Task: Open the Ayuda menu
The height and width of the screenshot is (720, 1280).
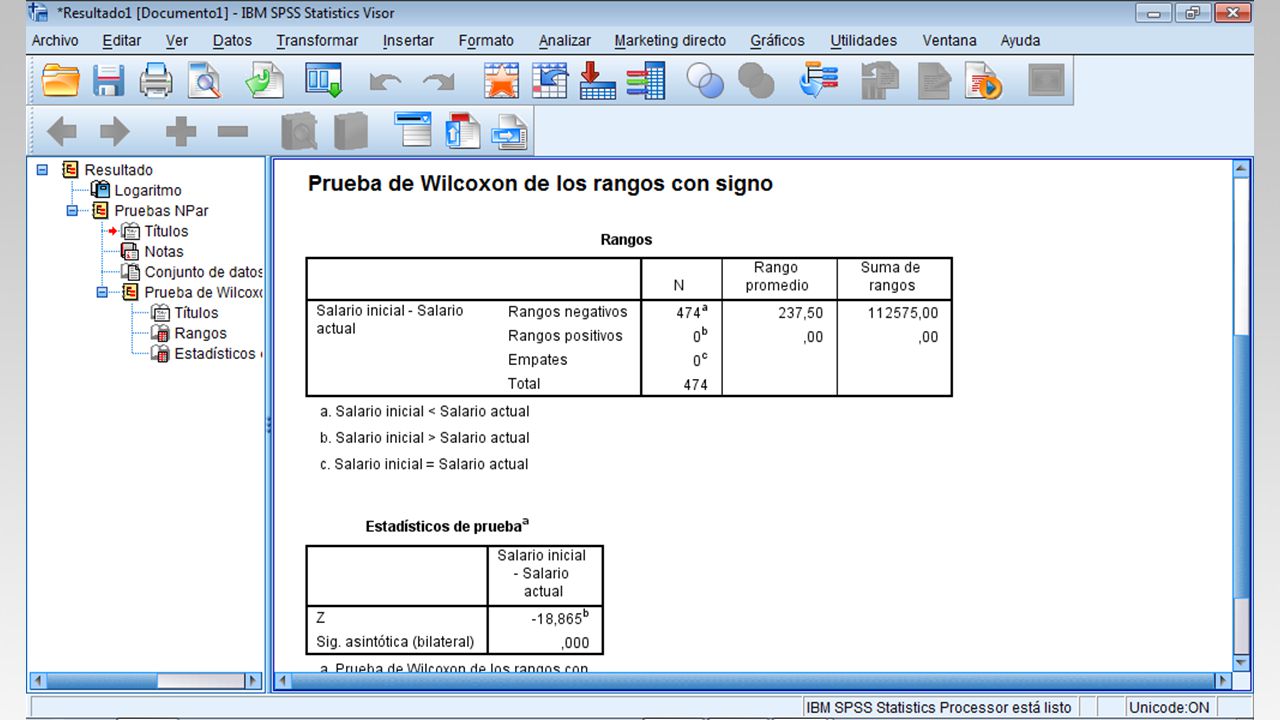Action: tap(1020, 41)
